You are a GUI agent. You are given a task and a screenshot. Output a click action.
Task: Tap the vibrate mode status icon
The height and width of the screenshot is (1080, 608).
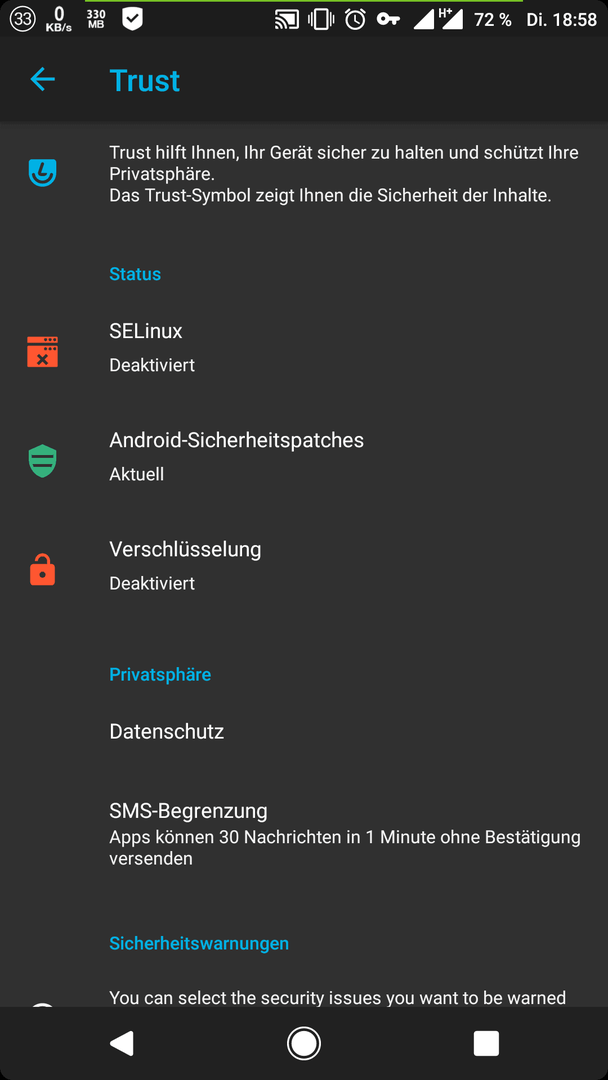[x=320, y=19]
